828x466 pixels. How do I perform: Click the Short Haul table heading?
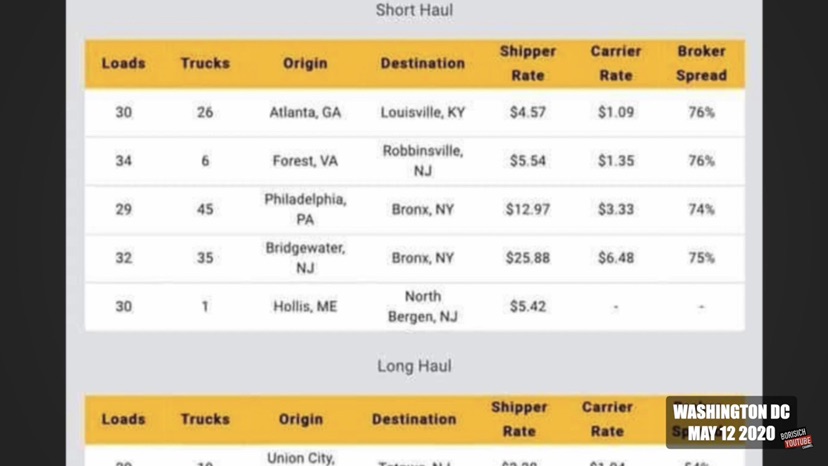pos(414,10)
